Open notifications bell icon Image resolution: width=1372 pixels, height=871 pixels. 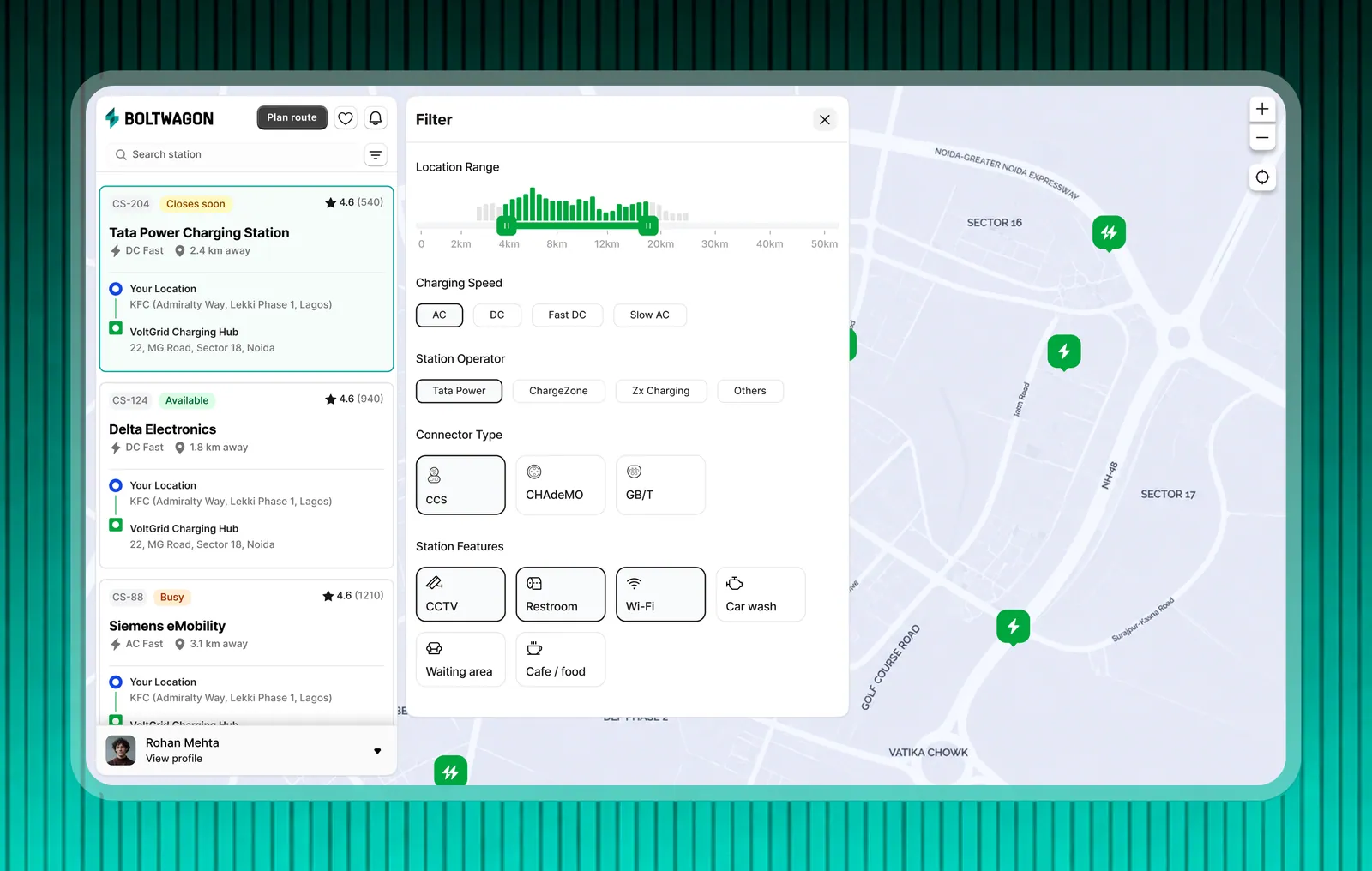tap(376, 118)
